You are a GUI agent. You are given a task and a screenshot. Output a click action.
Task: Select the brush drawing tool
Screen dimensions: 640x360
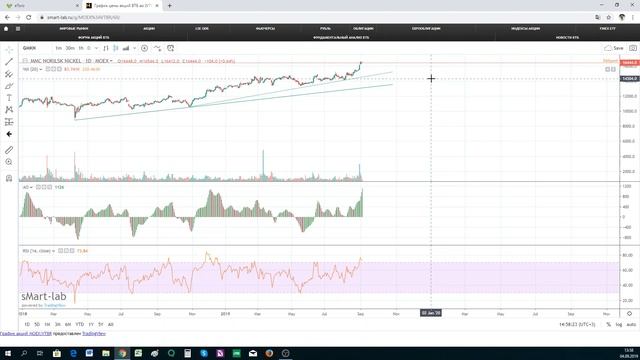pyautogui.click(x=9, y=86)
